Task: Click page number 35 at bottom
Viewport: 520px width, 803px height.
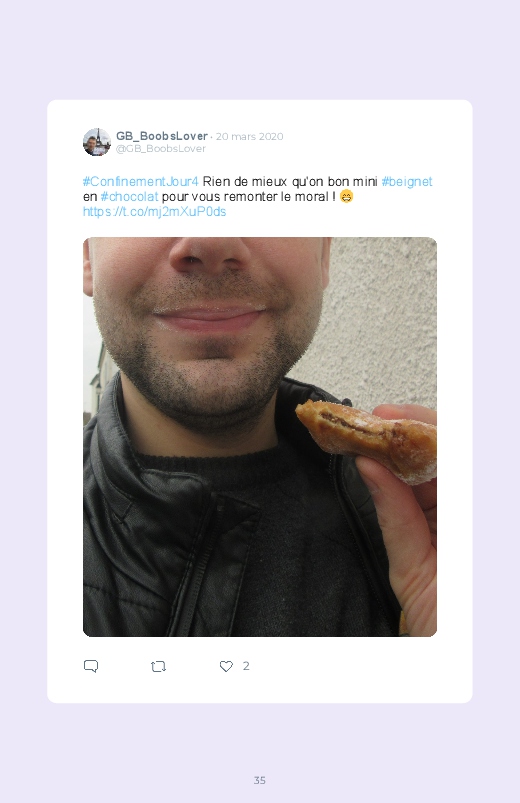Action: pos(260,780)
